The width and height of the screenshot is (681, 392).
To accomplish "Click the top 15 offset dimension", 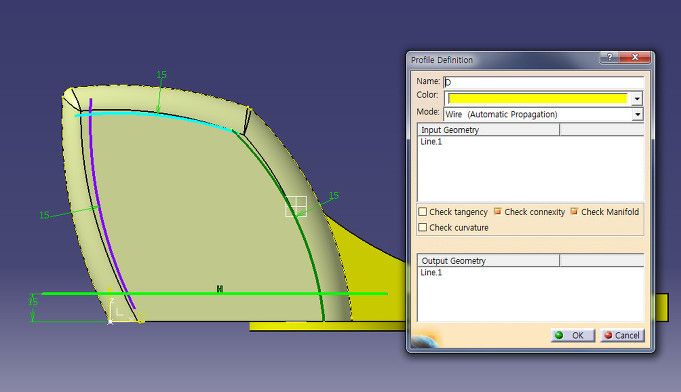I will (161, 74).
